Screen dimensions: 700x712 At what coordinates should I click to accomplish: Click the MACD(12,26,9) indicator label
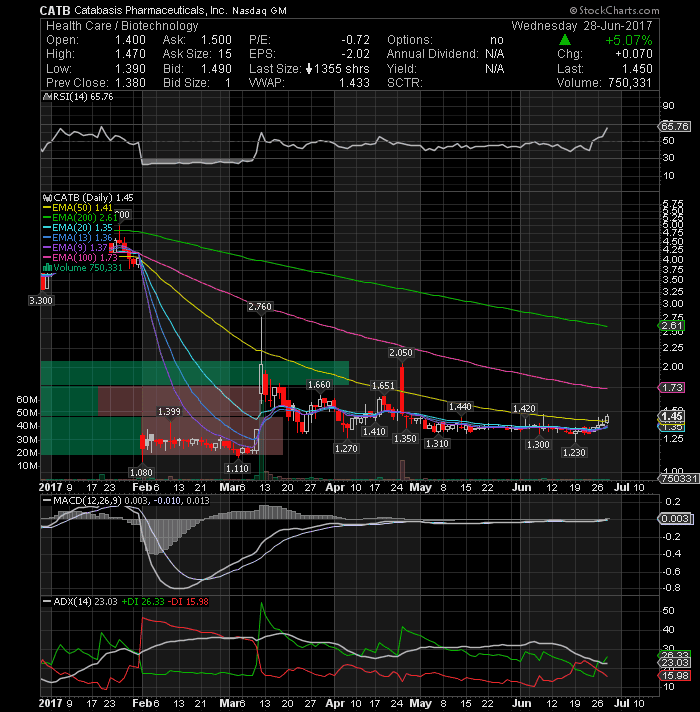[86, 500]
